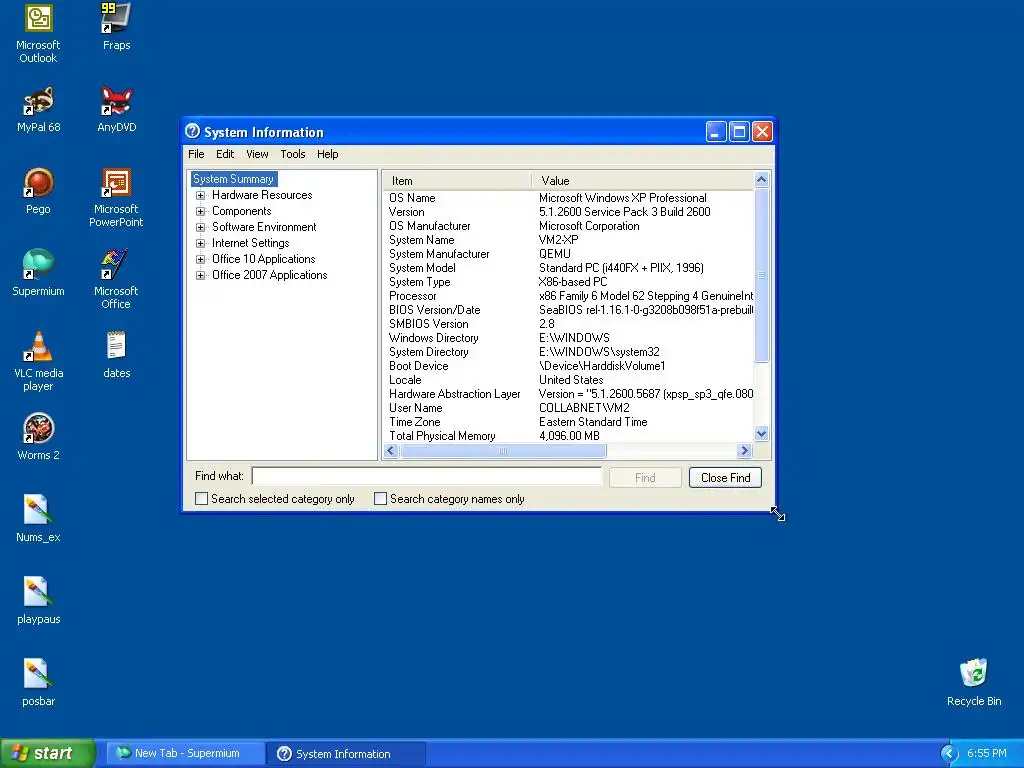
Task: Tick Search category names only checkbox
Action: (x=380, y=499)
